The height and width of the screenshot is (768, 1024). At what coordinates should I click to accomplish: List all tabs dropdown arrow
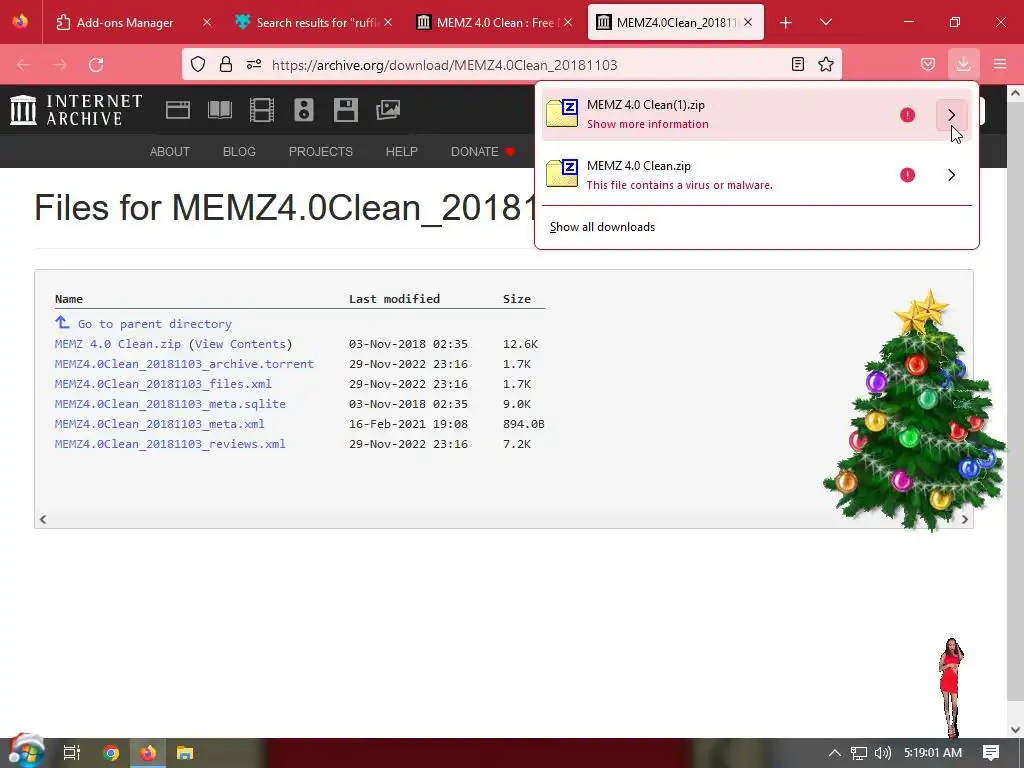[x=825, y=22]
